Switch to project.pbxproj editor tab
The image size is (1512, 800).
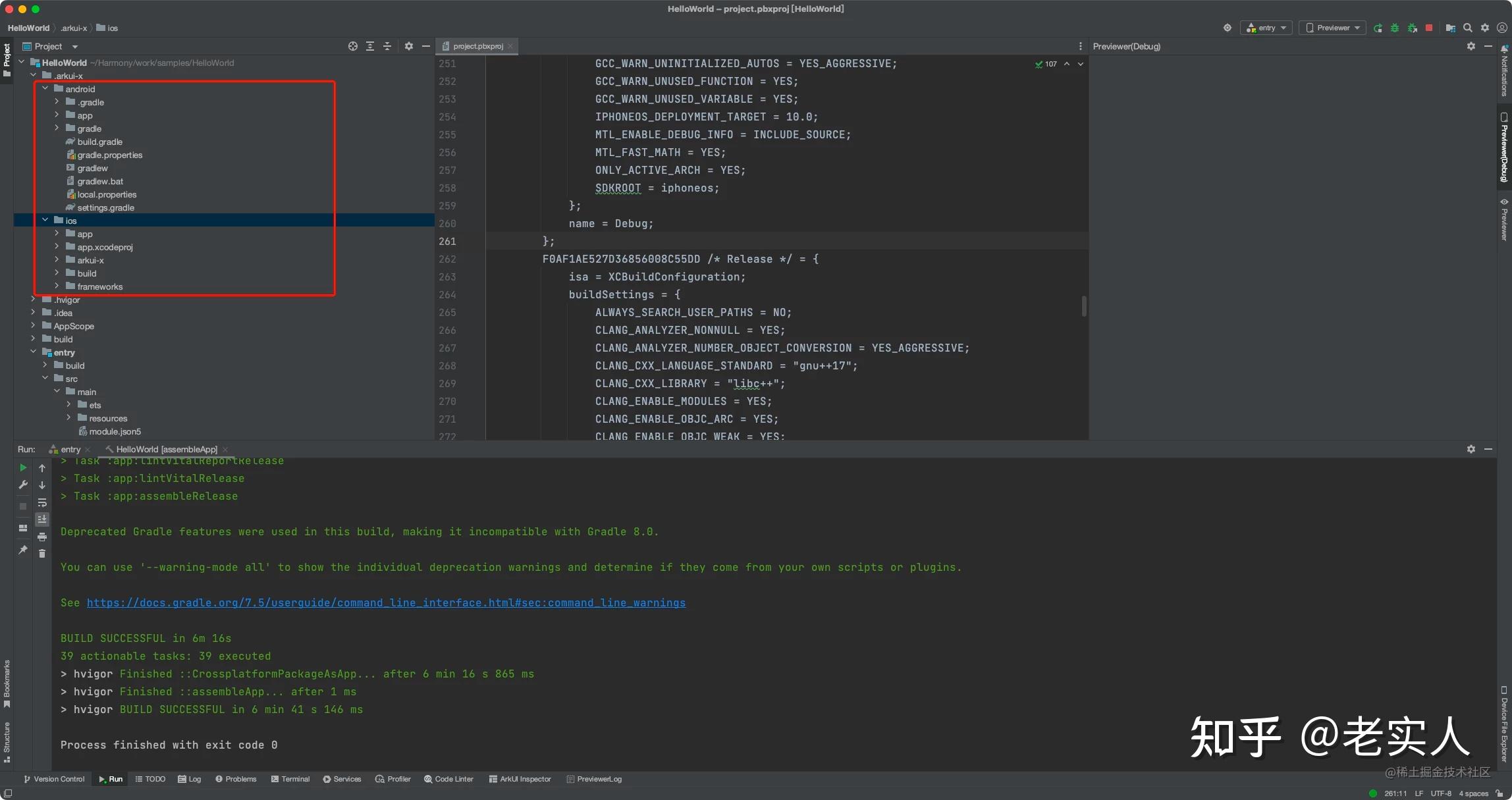(477, 46)
